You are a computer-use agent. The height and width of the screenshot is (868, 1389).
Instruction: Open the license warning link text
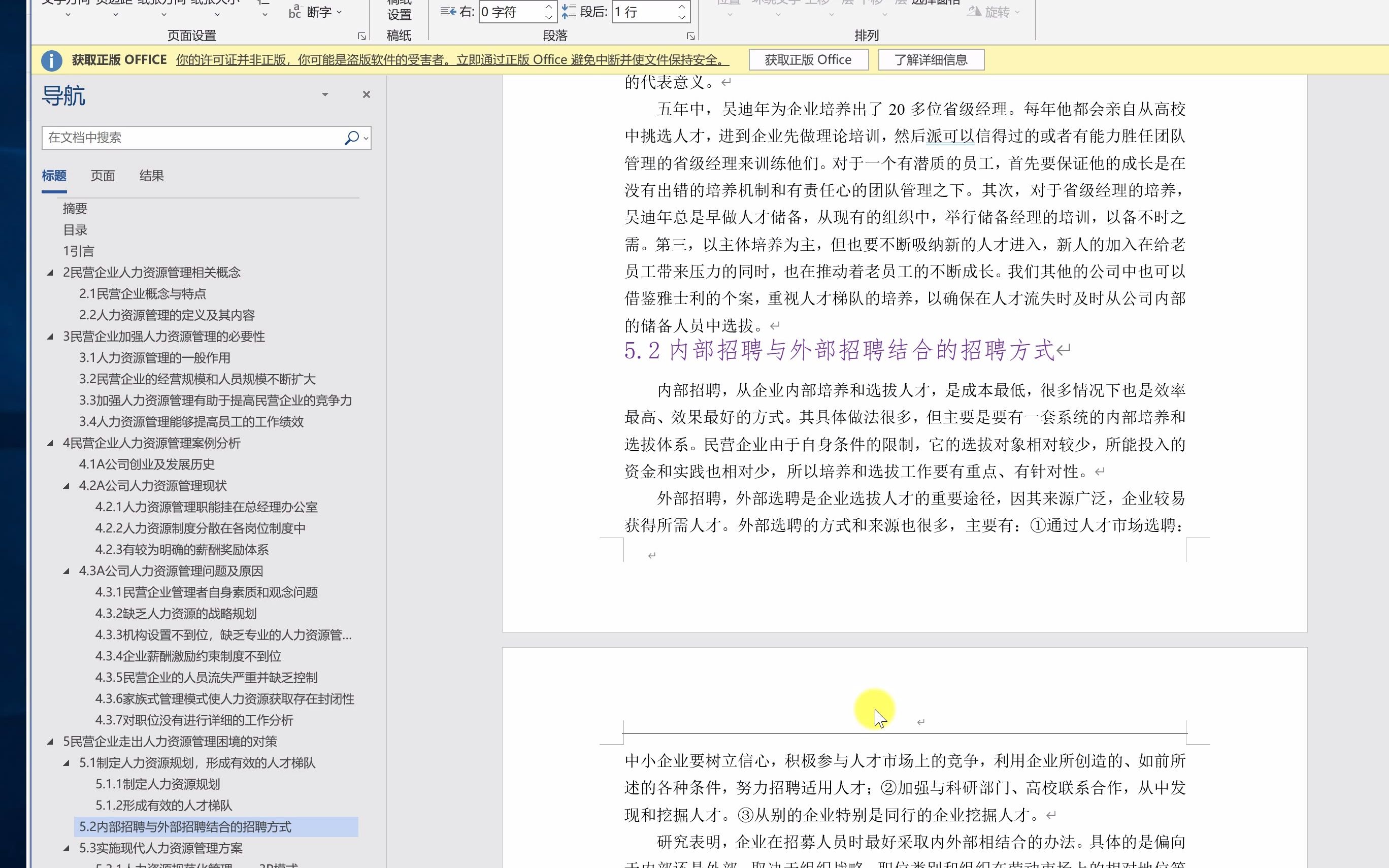(x=452, y=60)
